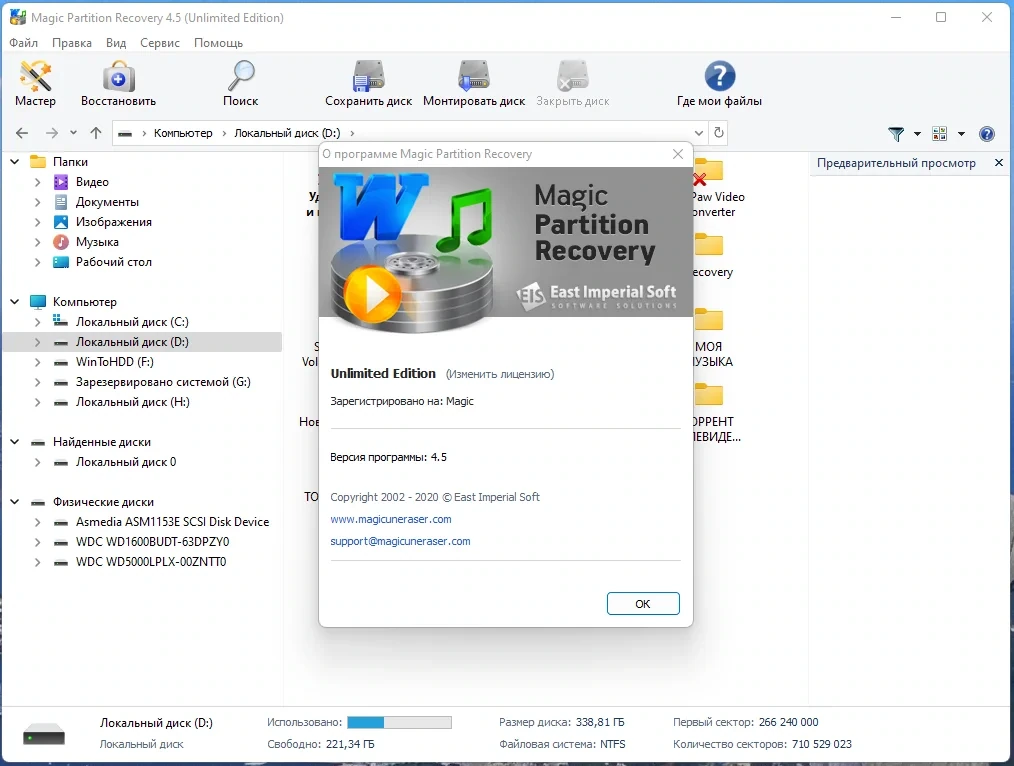The width and height of the screenshot is (1014, 766).
Task: Click Размер диска: 338,81 ГБ text
Action: click(x=561, y=722)
